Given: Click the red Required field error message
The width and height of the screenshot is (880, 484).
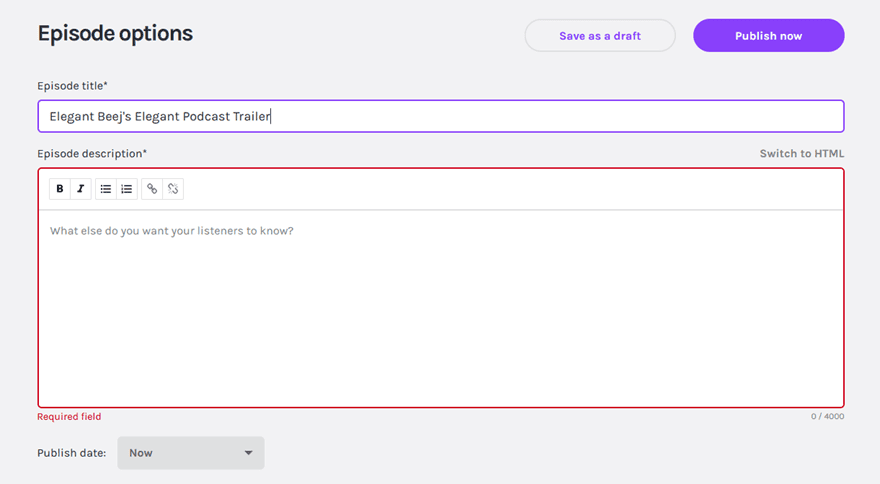Looking at the screenshot, I should 69,417.
